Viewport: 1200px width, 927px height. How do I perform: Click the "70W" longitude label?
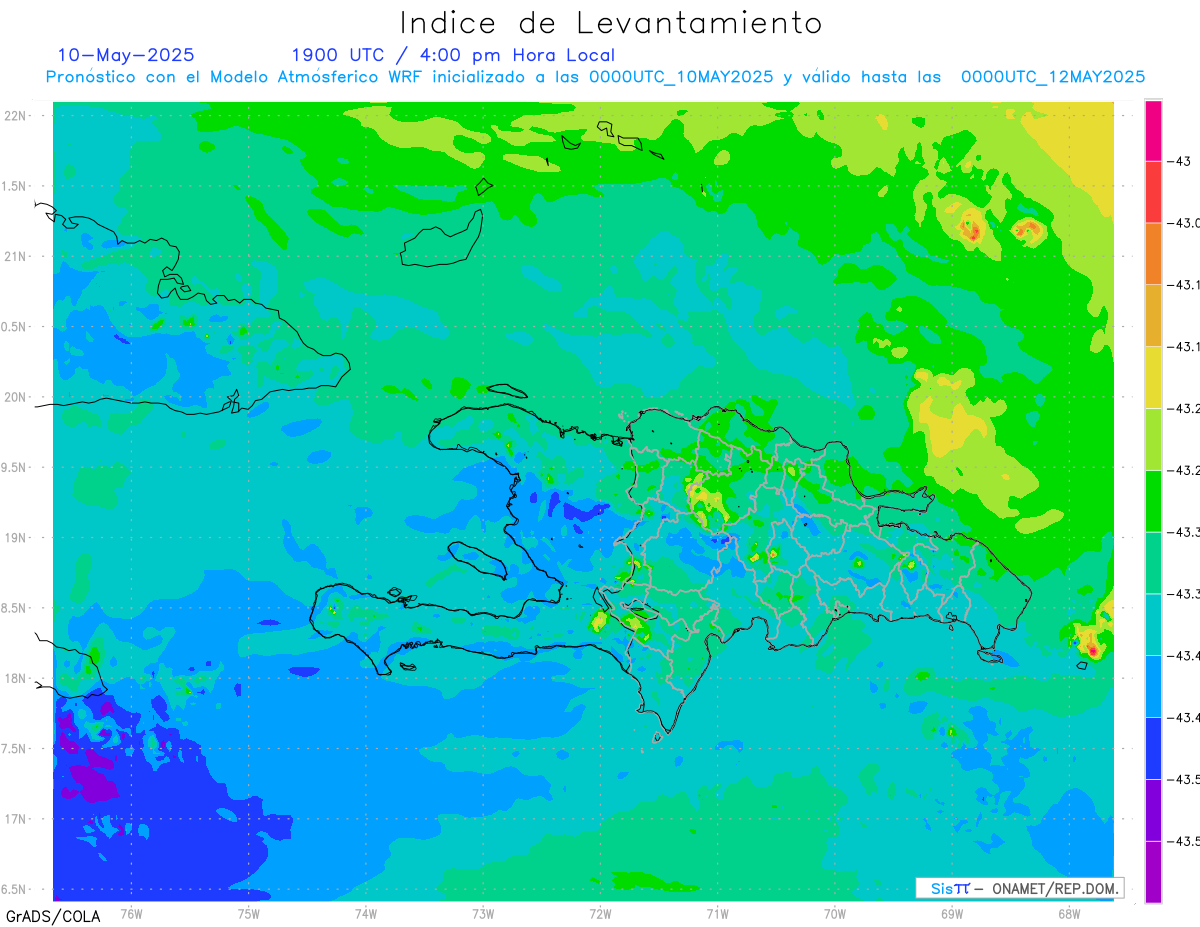(835, 914)
